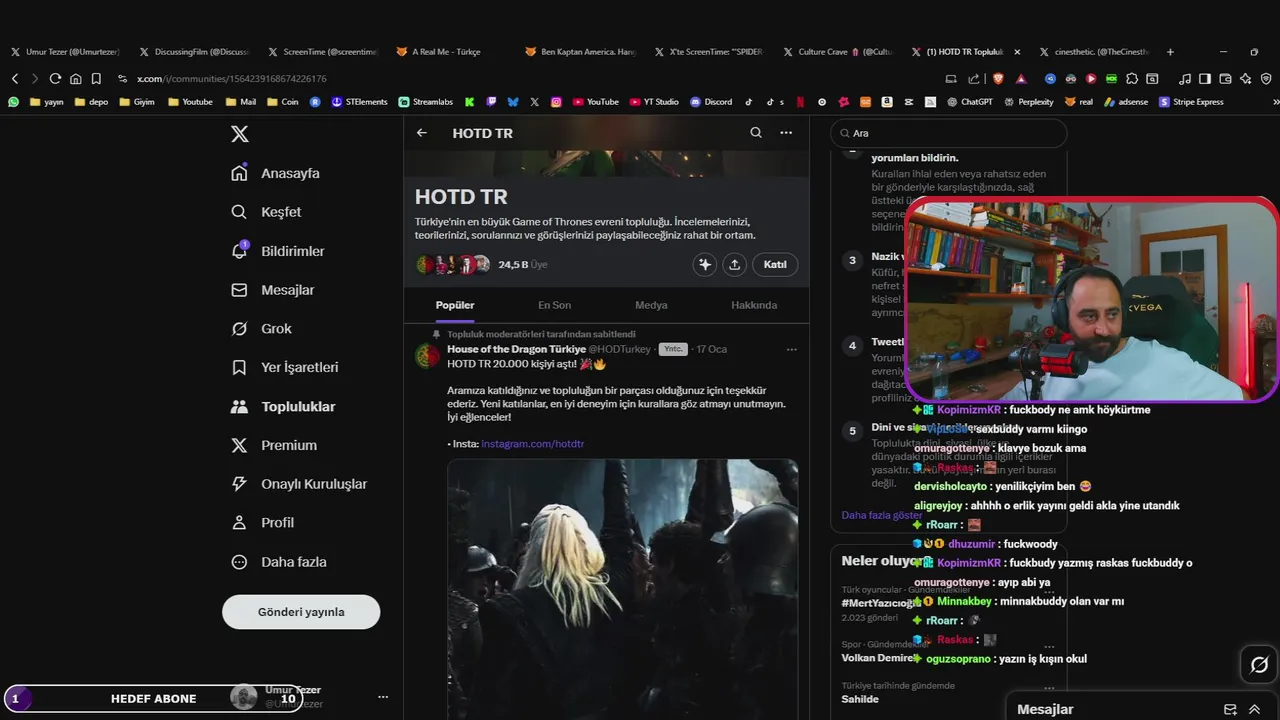Share the HOTD TR community
Viewport: 1280px width, 720px height.
735,264
